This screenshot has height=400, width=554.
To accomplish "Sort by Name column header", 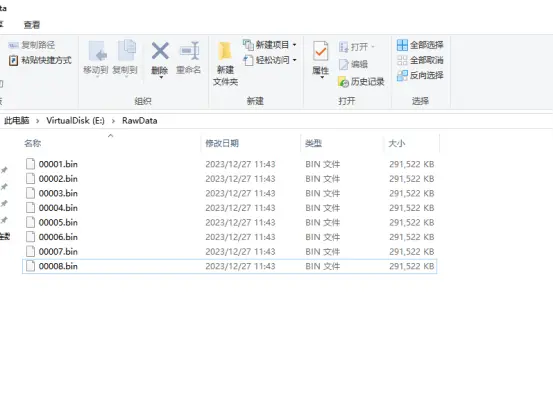I will (x=33, y=143).
